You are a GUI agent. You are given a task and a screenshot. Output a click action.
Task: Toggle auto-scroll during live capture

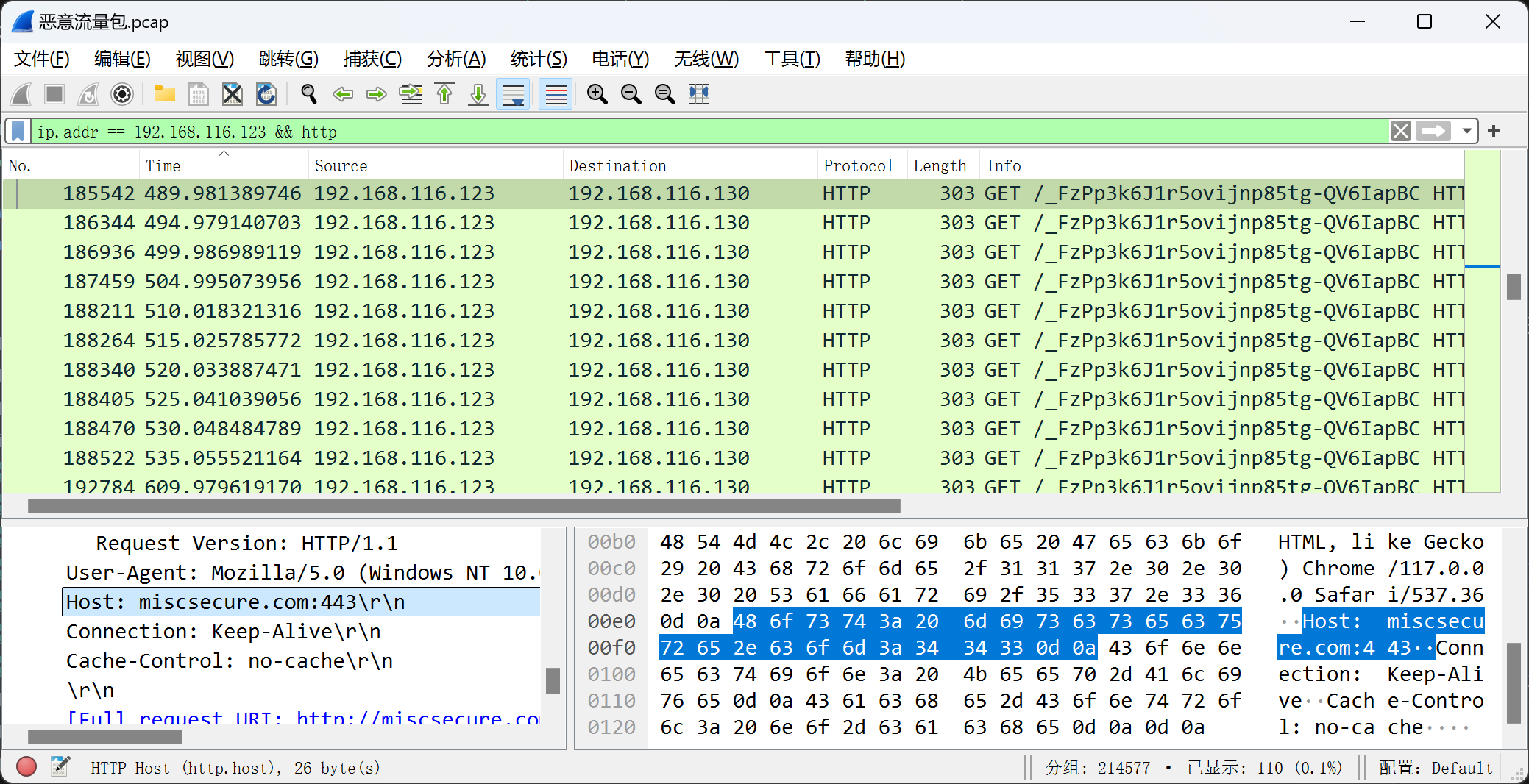coord(513,94)
